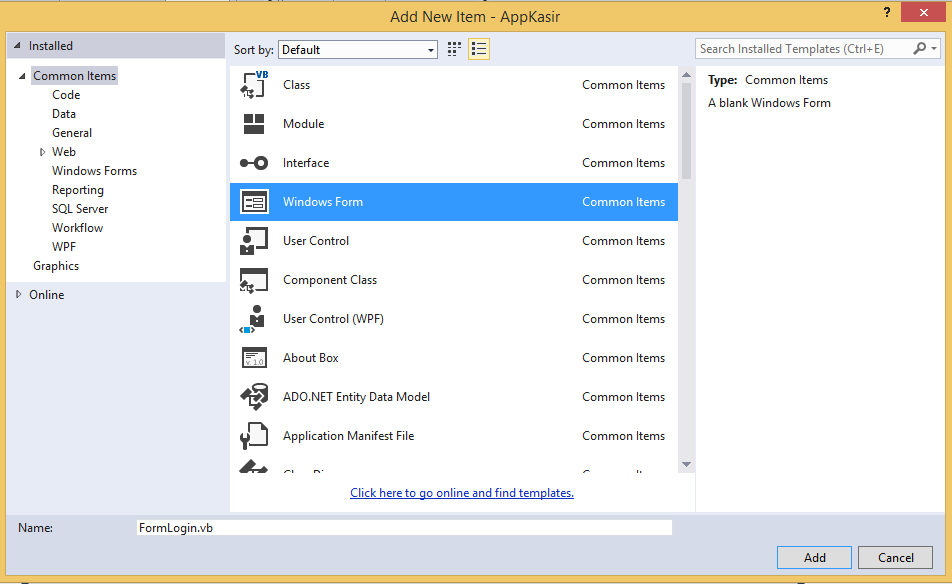
Task: Click the Add button
Action: point(814,557)
